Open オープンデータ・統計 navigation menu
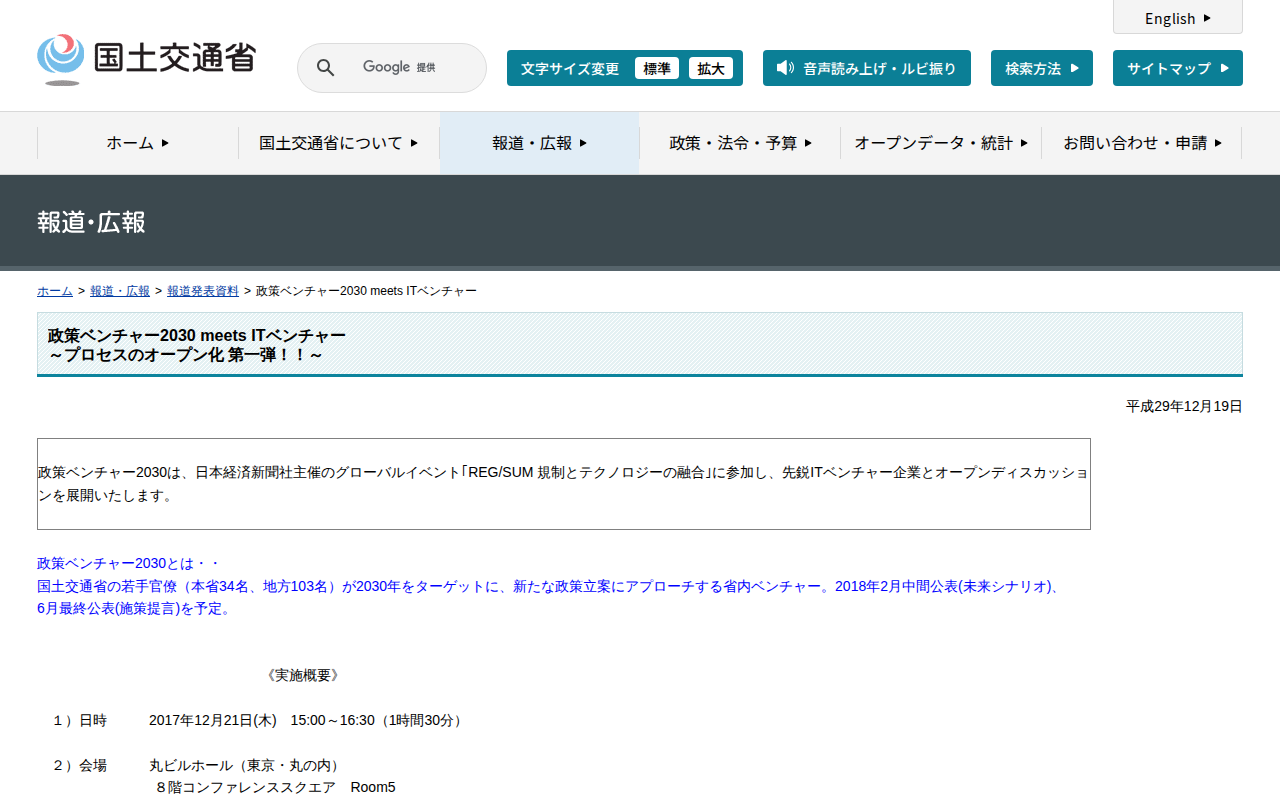Viewport: 1280px width, 800px height. tap(941, 143)
